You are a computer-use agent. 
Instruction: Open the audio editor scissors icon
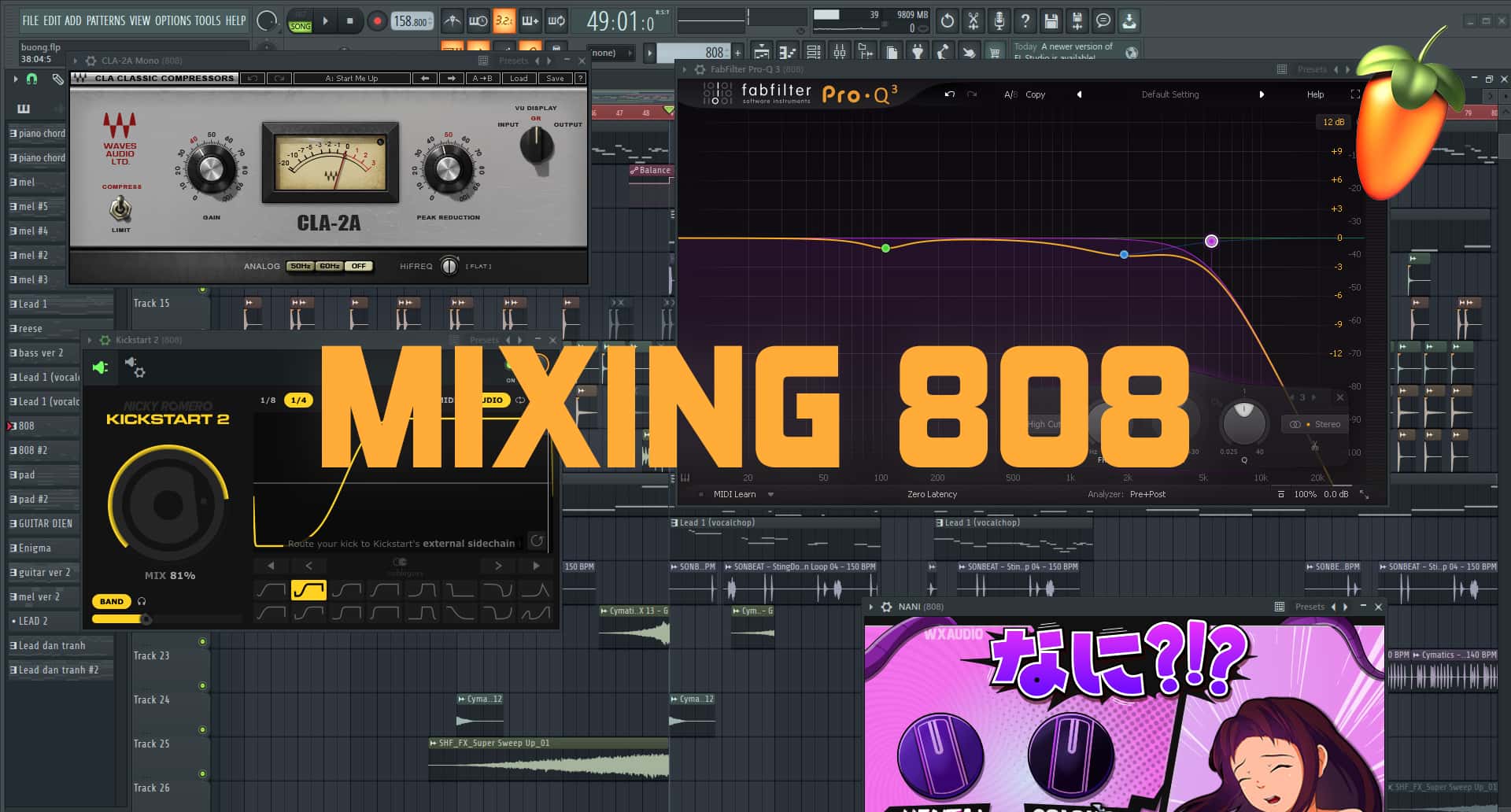tap(973, 21)
